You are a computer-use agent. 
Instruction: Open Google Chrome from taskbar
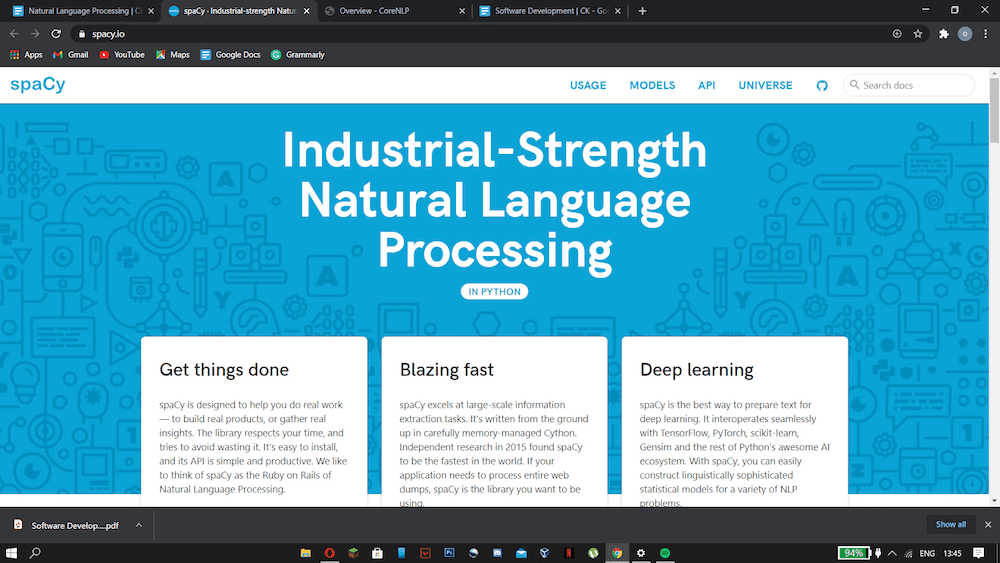click(617, 553)
